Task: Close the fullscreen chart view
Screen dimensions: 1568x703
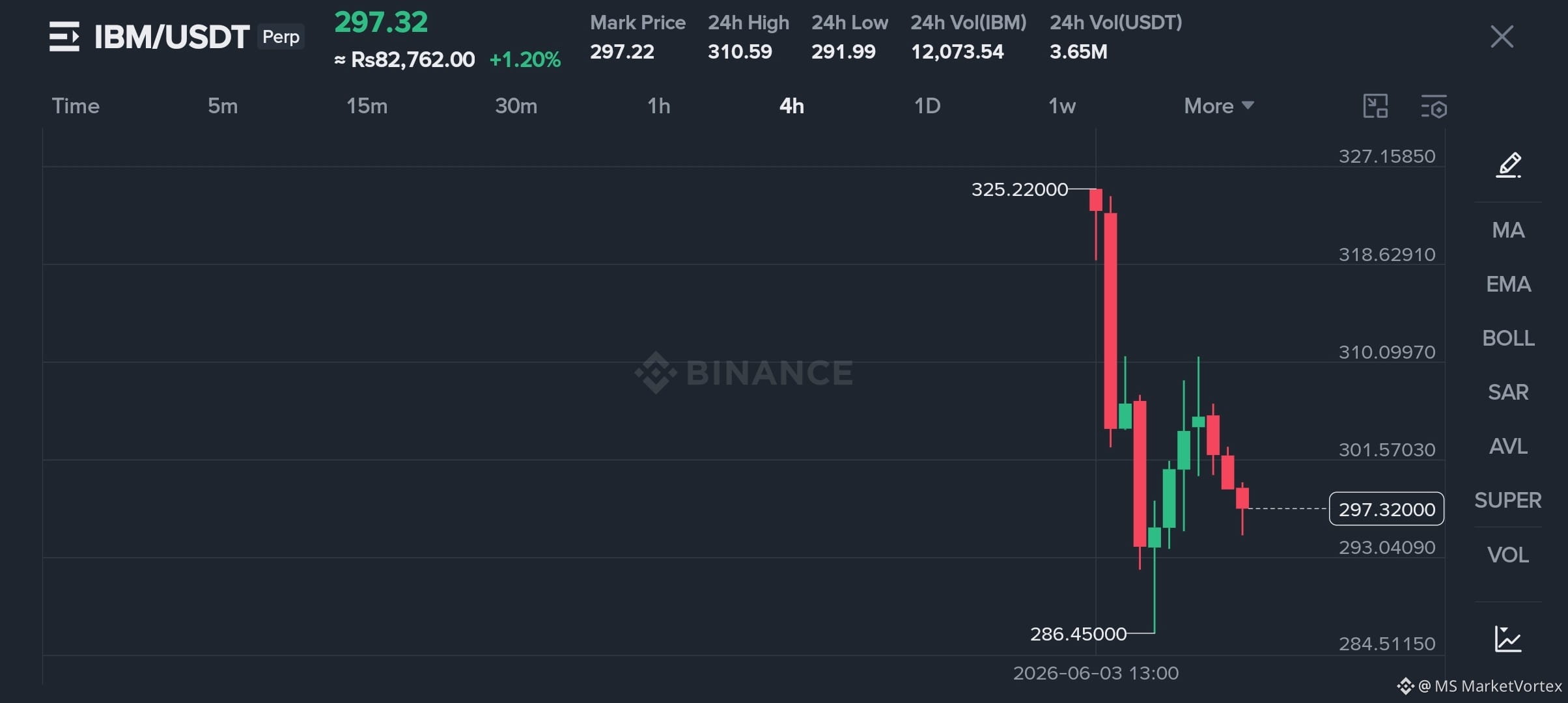Action: 1502,36
